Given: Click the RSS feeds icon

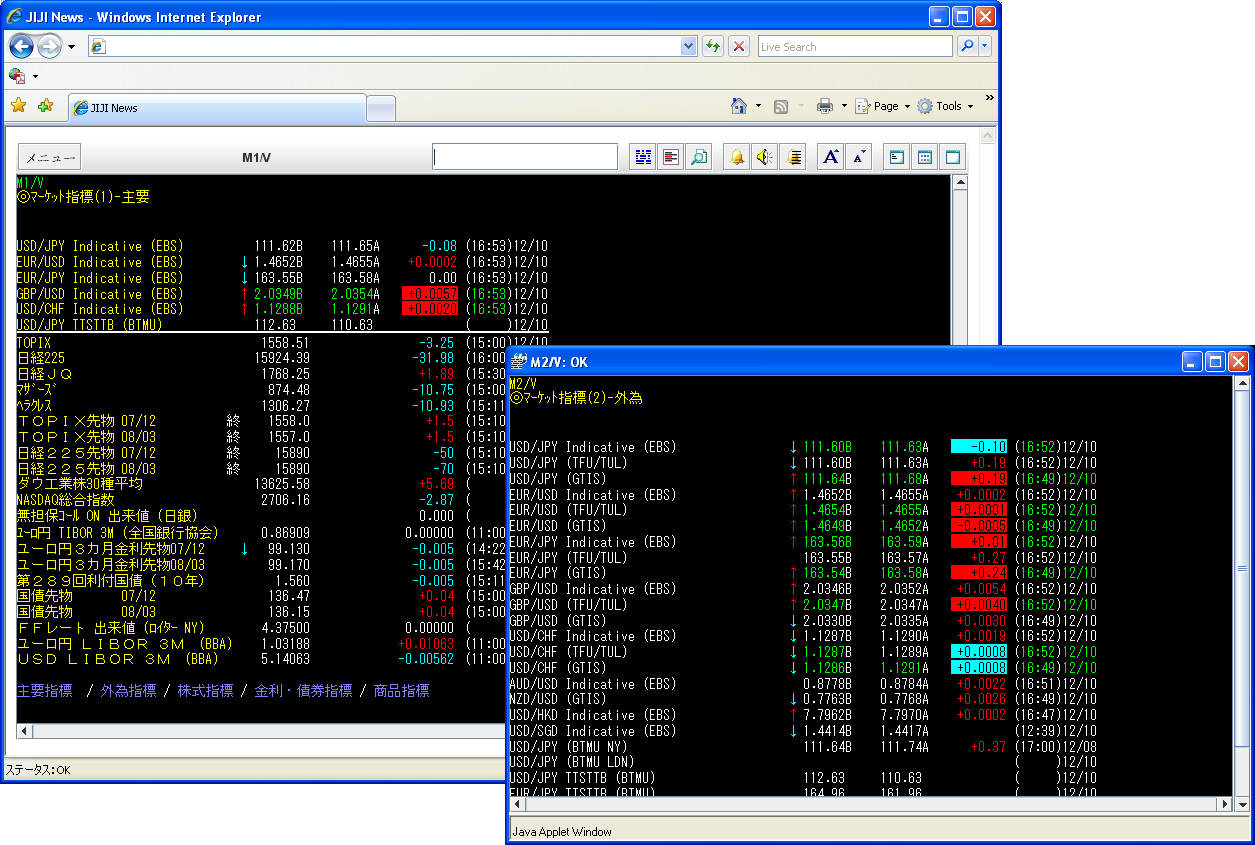Looking at the screenshot, I should [781, 106].
